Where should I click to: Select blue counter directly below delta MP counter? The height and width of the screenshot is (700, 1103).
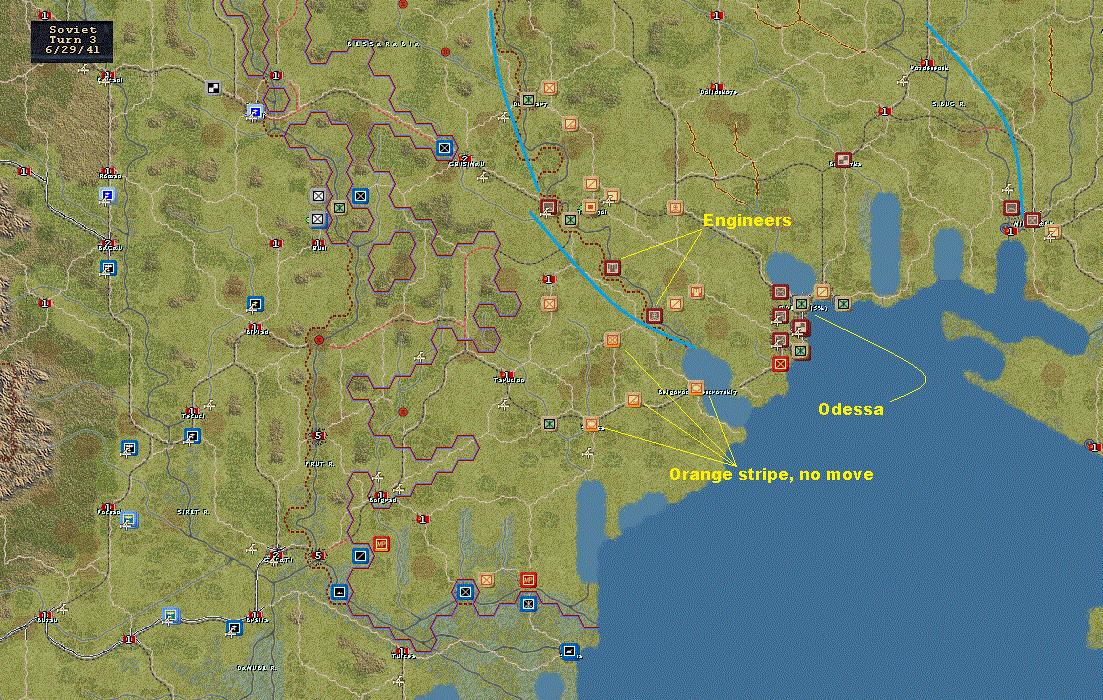pos(528,604)
